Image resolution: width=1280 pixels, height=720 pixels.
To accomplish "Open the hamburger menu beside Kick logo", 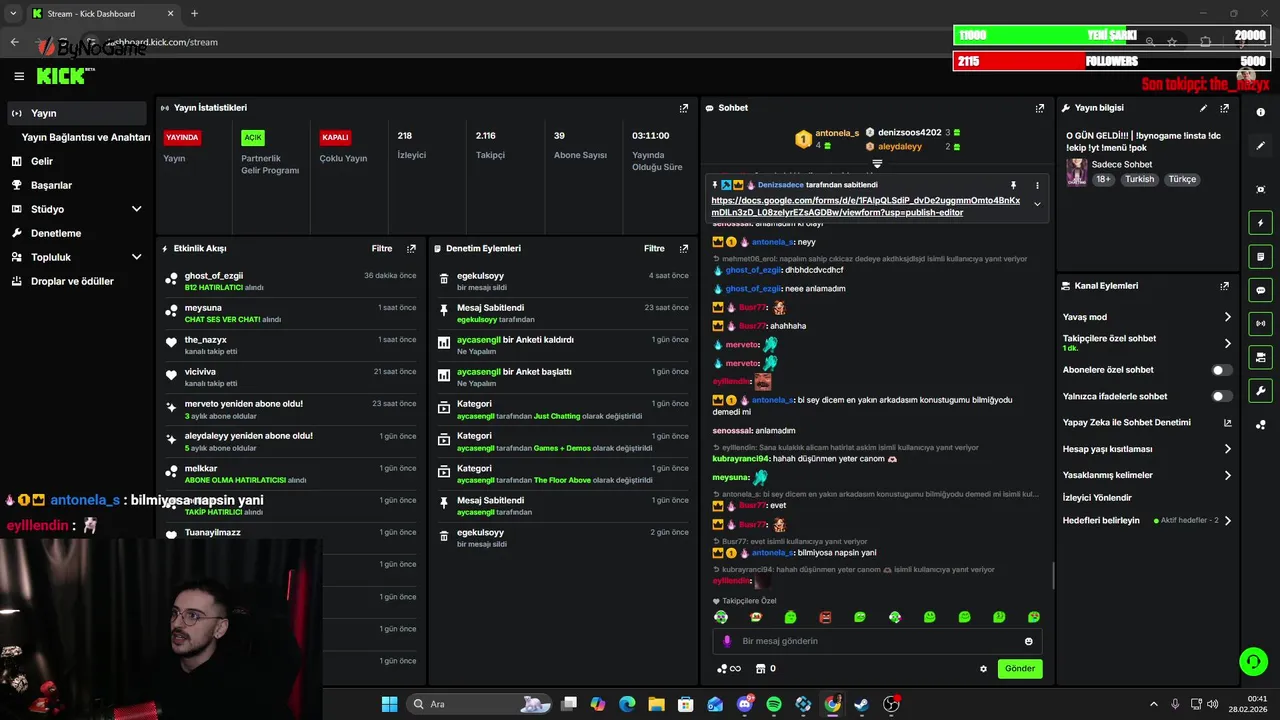I will point(19,76).
